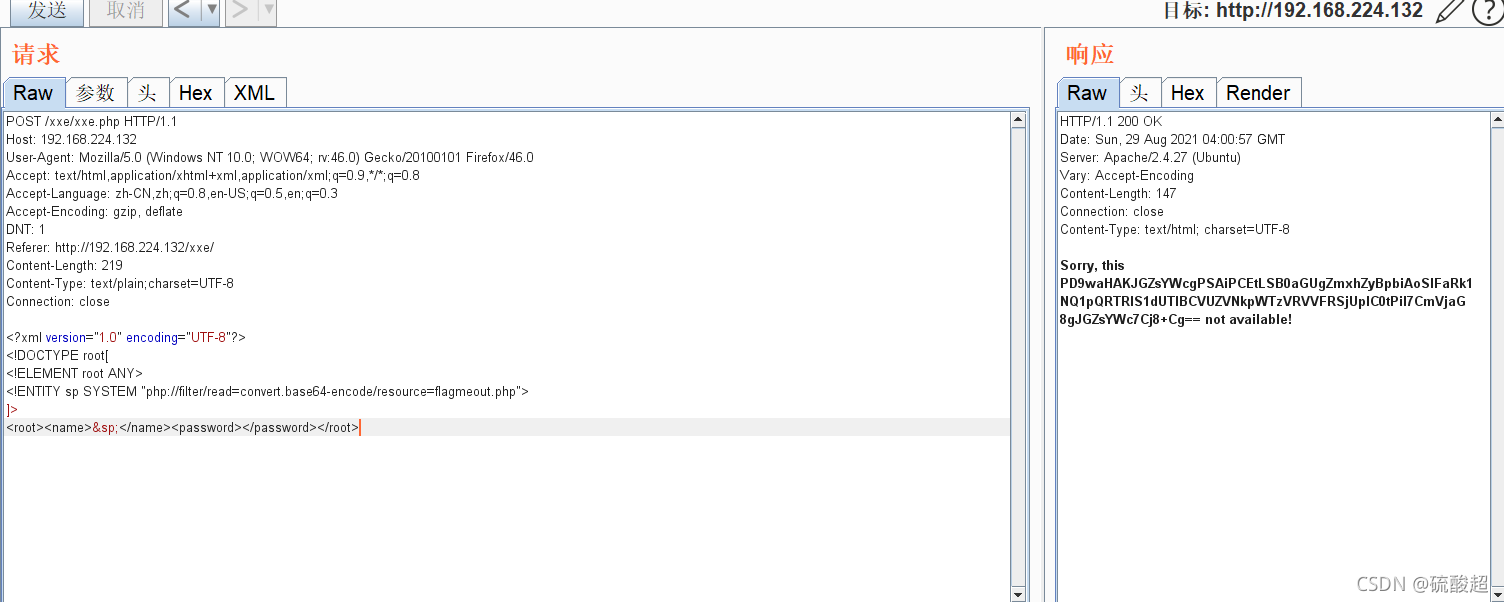Click the Content-Length: 219 line
This screenshot has width=1504, height=602.
point(65,265)
